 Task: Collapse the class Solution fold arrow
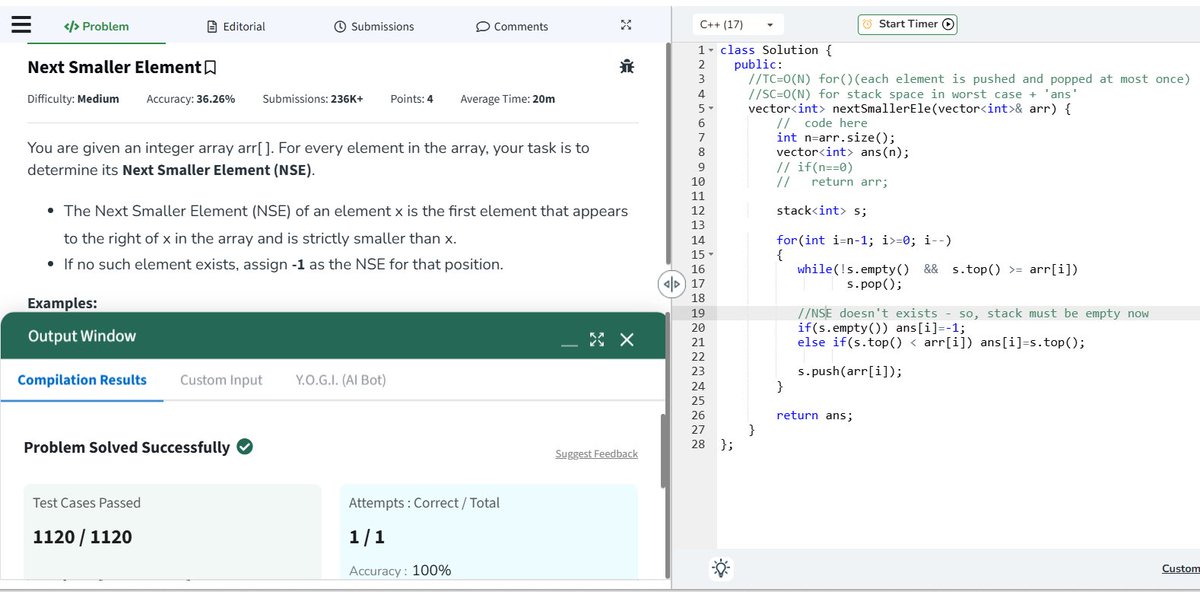pos(711,50)
